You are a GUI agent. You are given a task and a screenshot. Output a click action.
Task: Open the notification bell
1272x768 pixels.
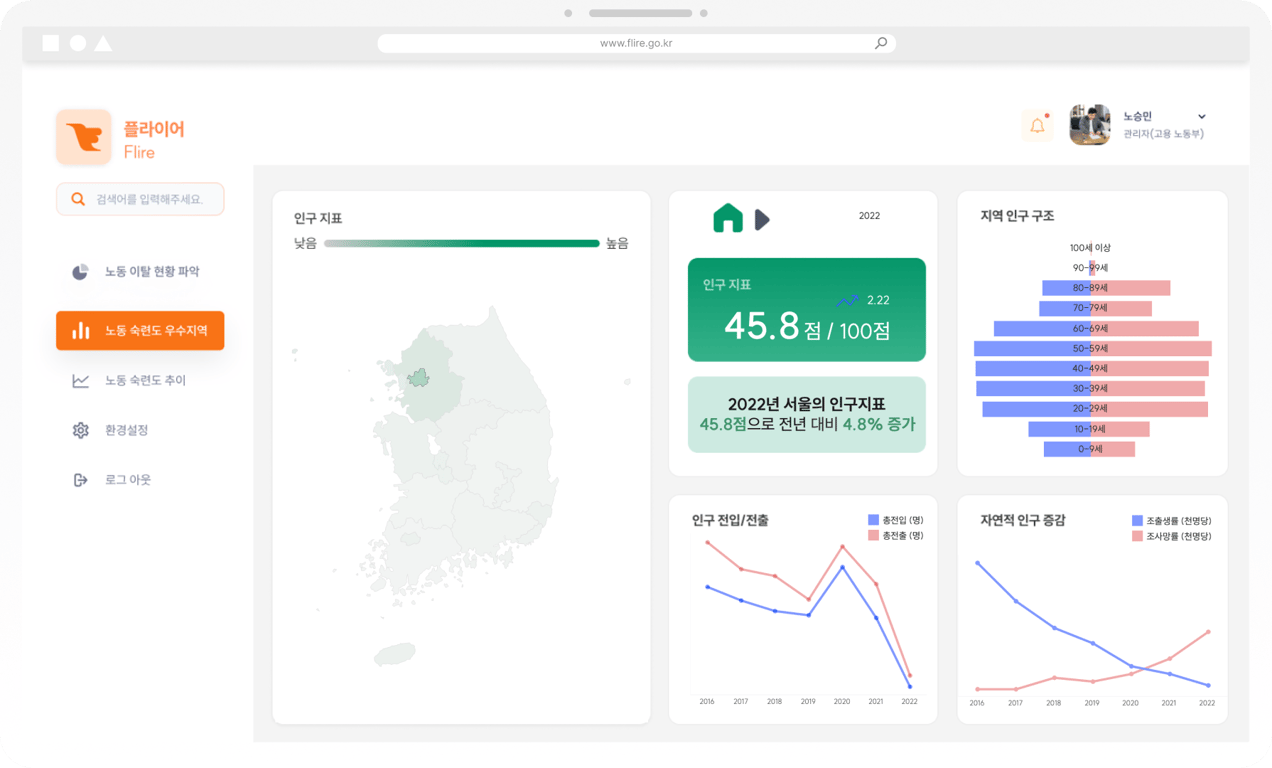(x=1037, y=126)
